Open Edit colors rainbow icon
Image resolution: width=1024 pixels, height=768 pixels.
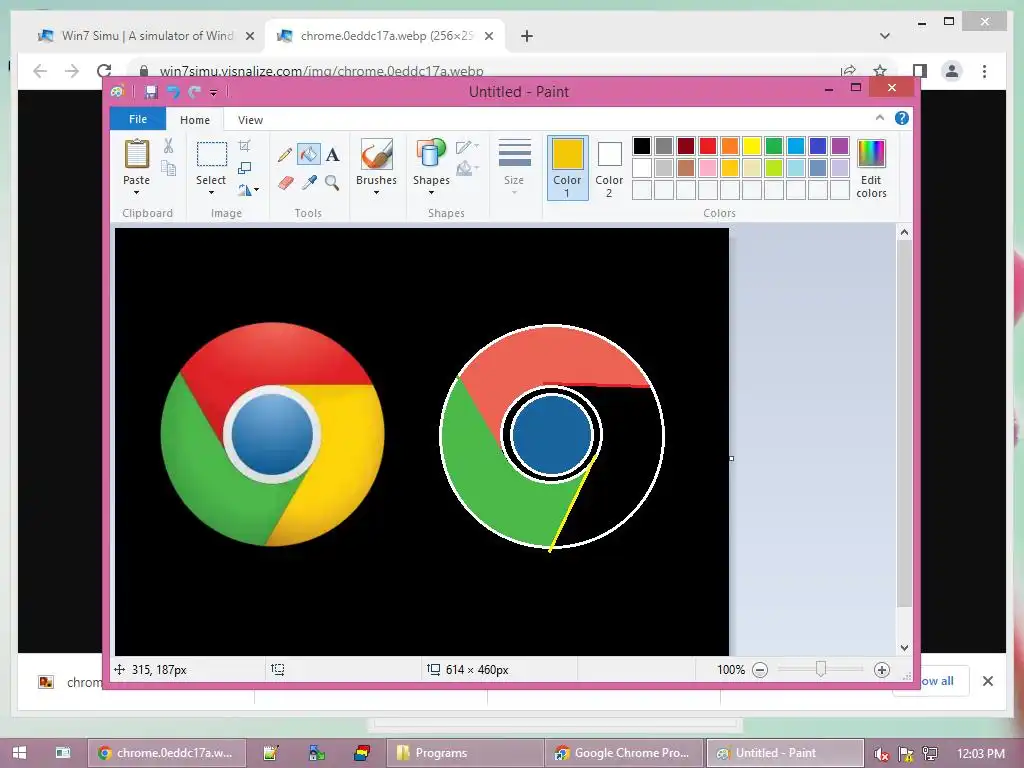[x=871, y=154]
